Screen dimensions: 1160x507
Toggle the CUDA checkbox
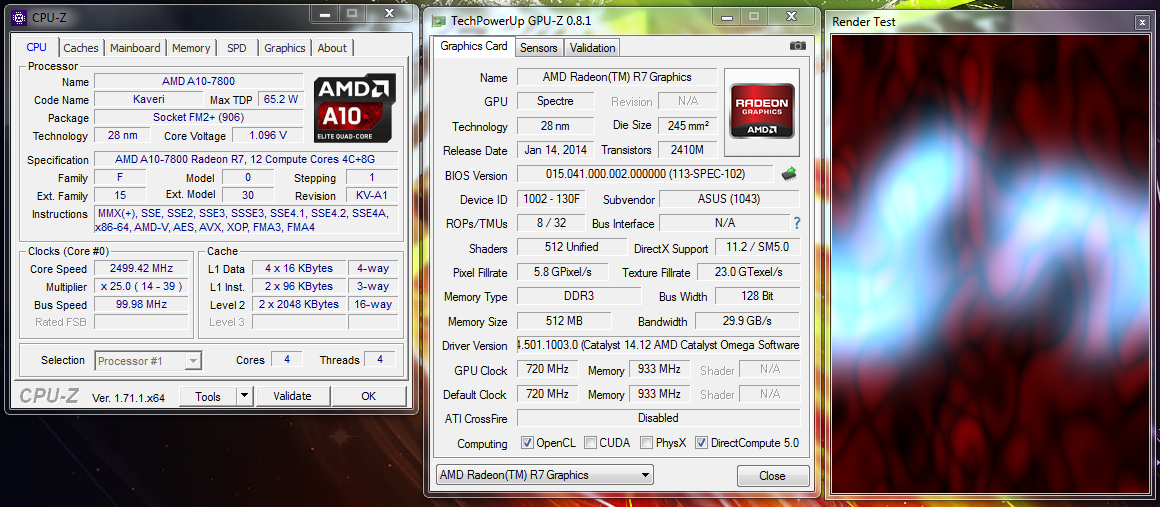pyautogui.click(x=590, y=443)
